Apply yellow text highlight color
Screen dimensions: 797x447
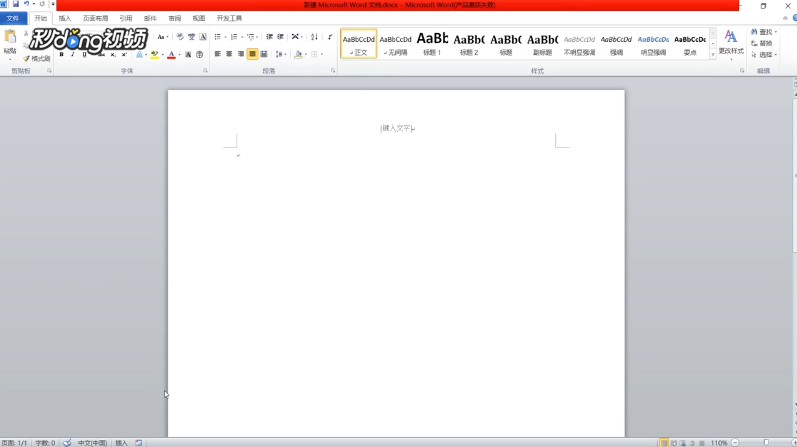155,54
